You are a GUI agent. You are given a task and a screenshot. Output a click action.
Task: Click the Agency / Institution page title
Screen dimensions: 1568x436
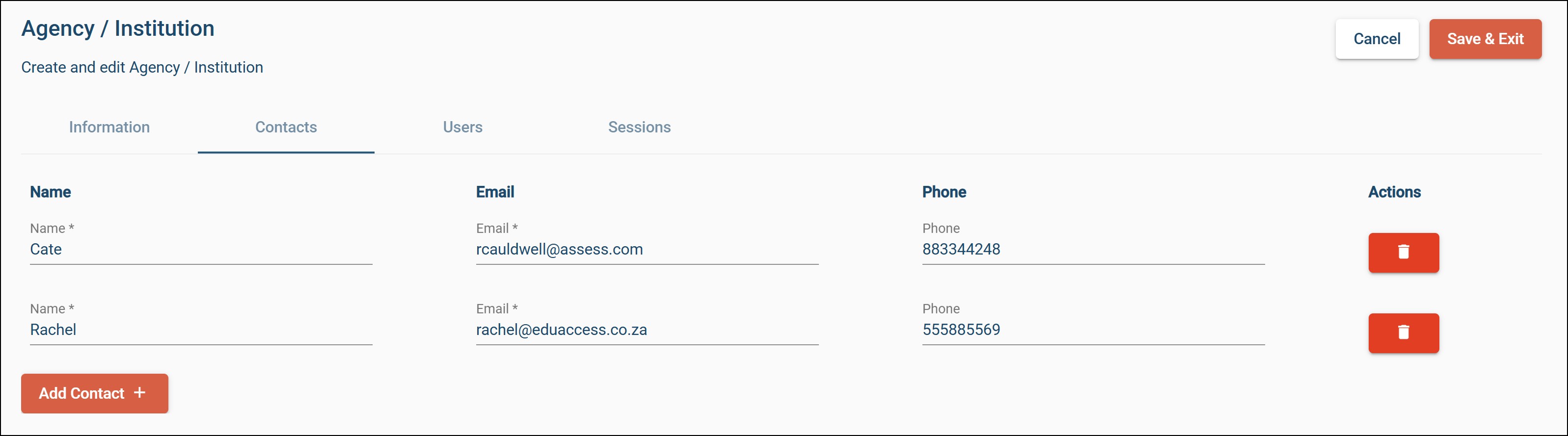117,28
